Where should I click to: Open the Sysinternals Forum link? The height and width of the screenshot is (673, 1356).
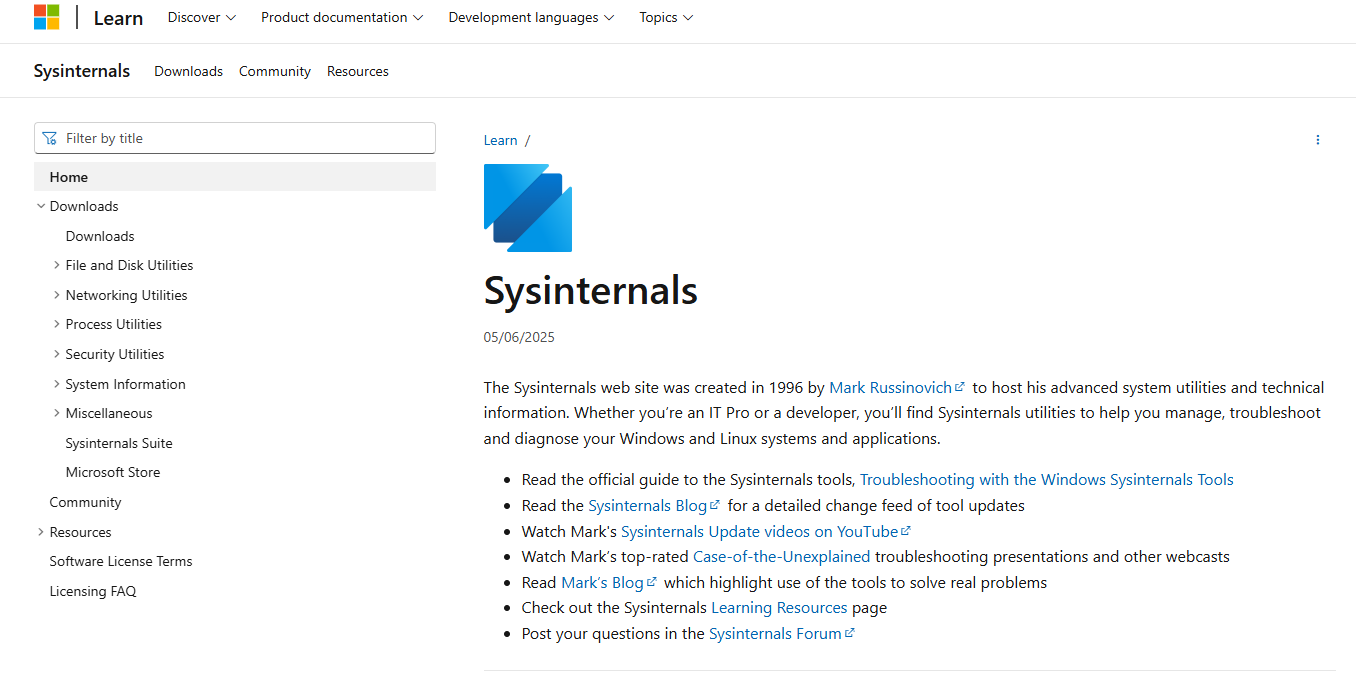click(782, 633)
